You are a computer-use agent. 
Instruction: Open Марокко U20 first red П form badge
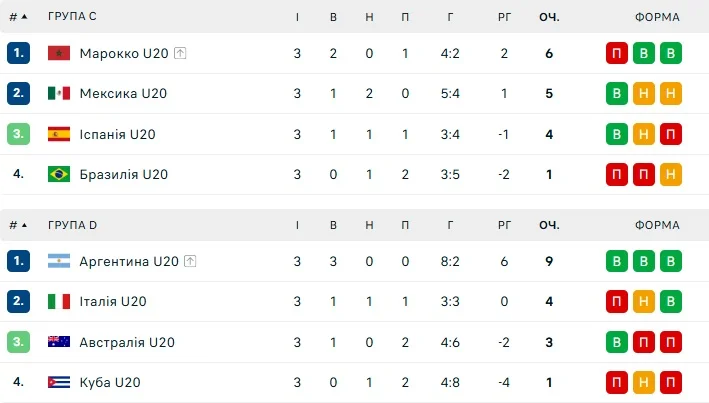(617, 53)
